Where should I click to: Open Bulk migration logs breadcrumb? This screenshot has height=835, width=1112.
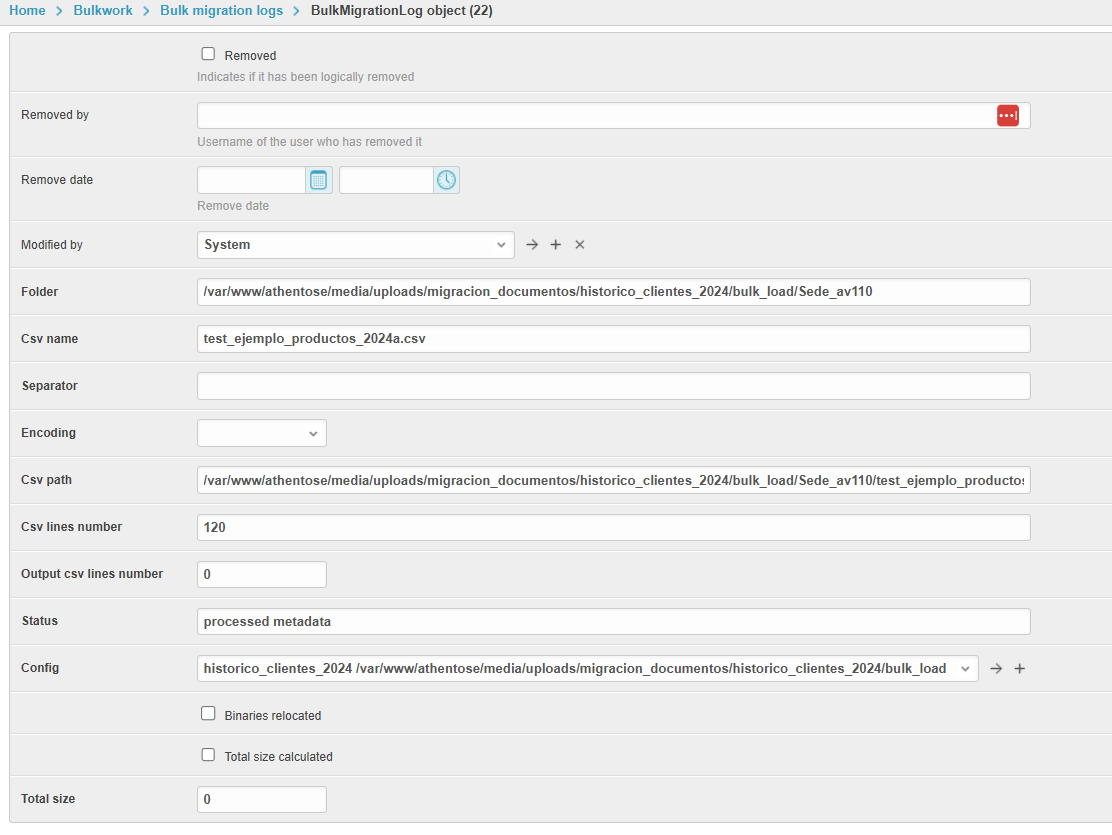point(222,11)
